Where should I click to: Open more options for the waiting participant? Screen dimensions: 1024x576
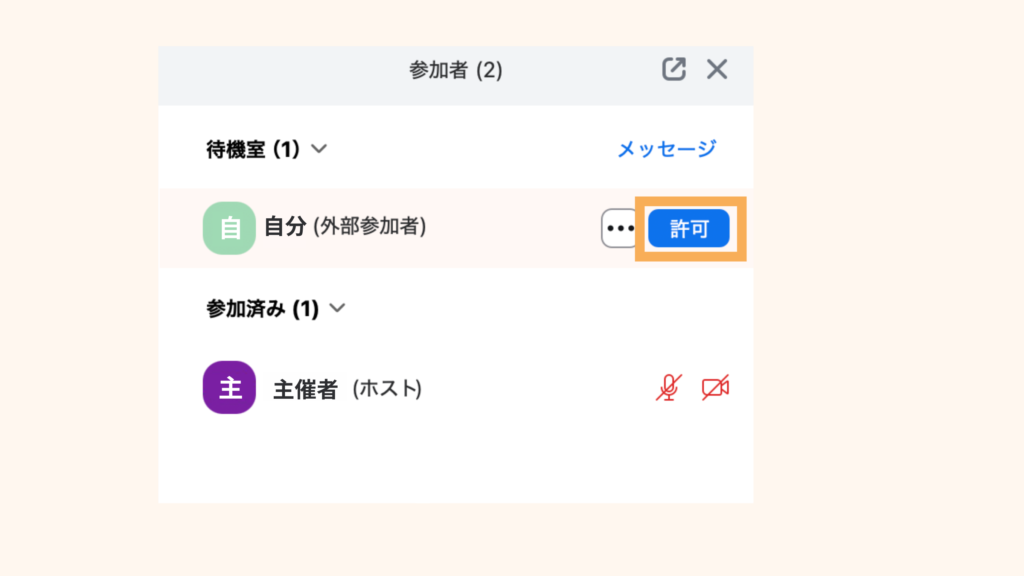(620, 228)
